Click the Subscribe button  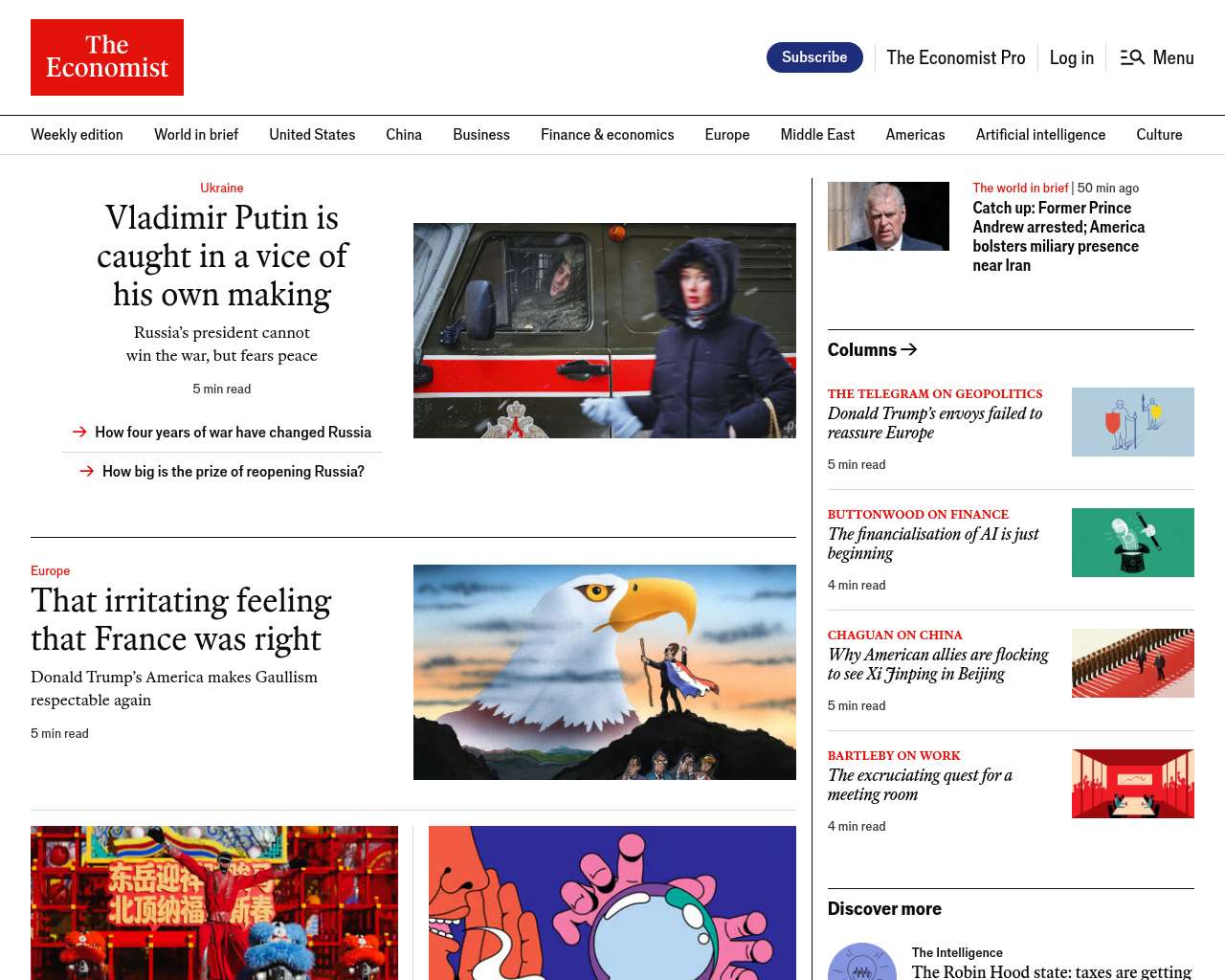pyautogui.click(x=814, y=57)
